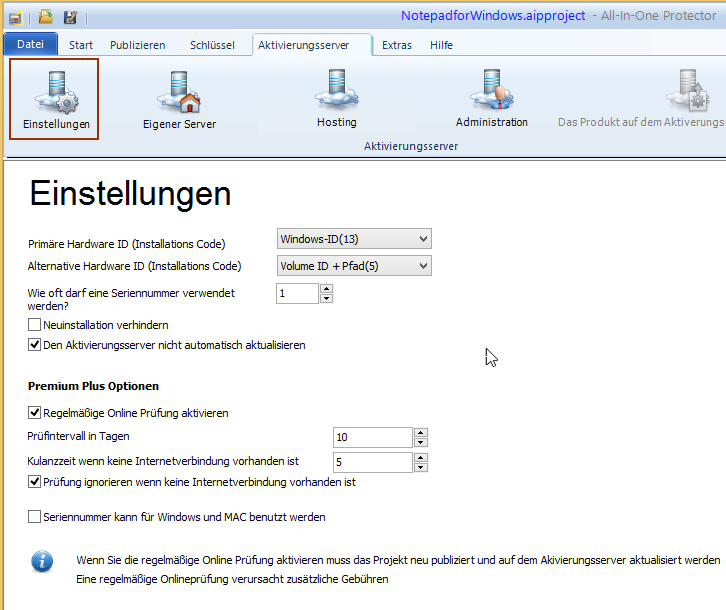
Task: Switch to the Publizieren tab
Action: [137, 45]
